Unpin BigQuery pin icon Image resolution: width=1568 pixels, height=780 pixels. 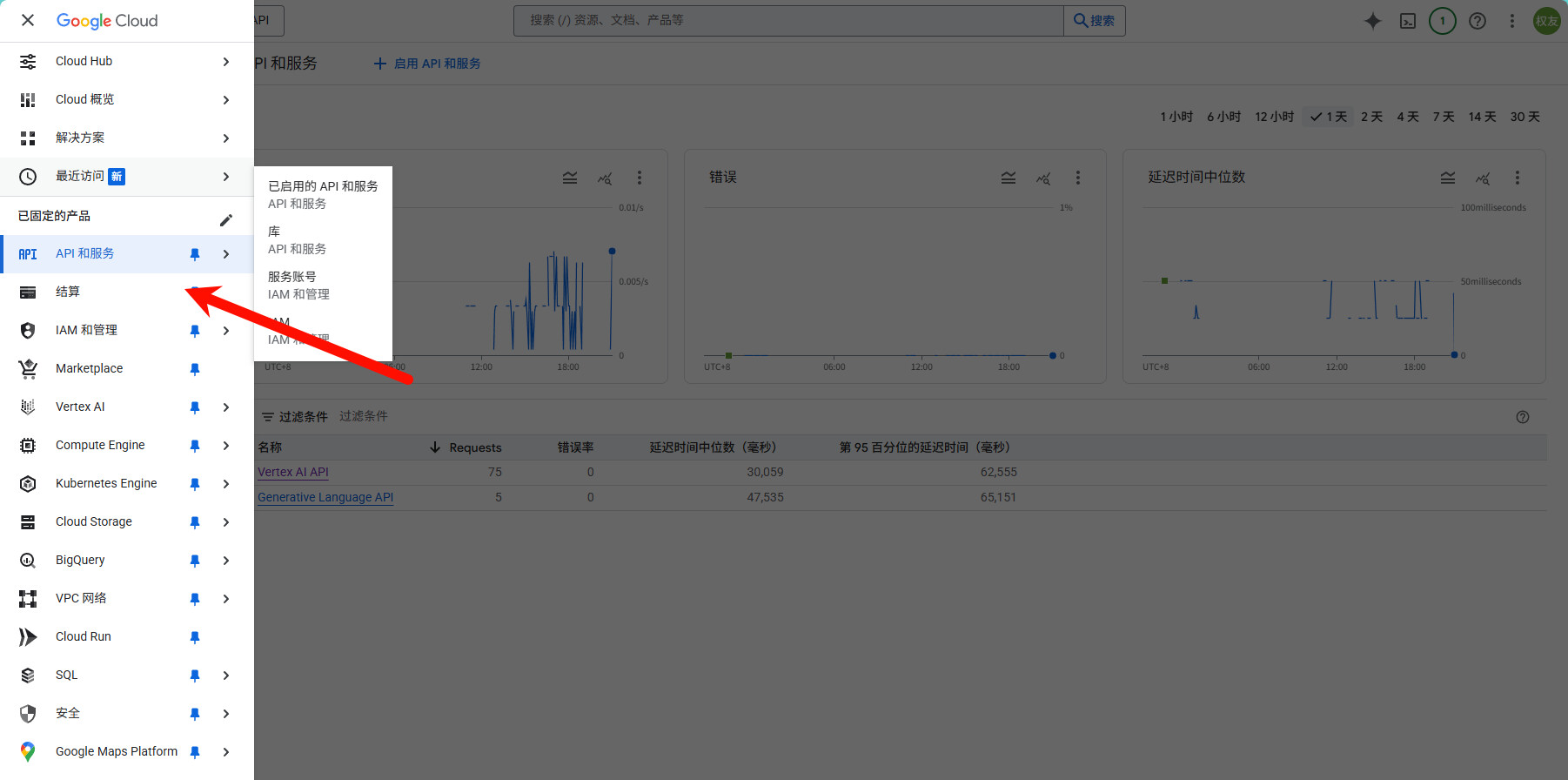(195, 561)
